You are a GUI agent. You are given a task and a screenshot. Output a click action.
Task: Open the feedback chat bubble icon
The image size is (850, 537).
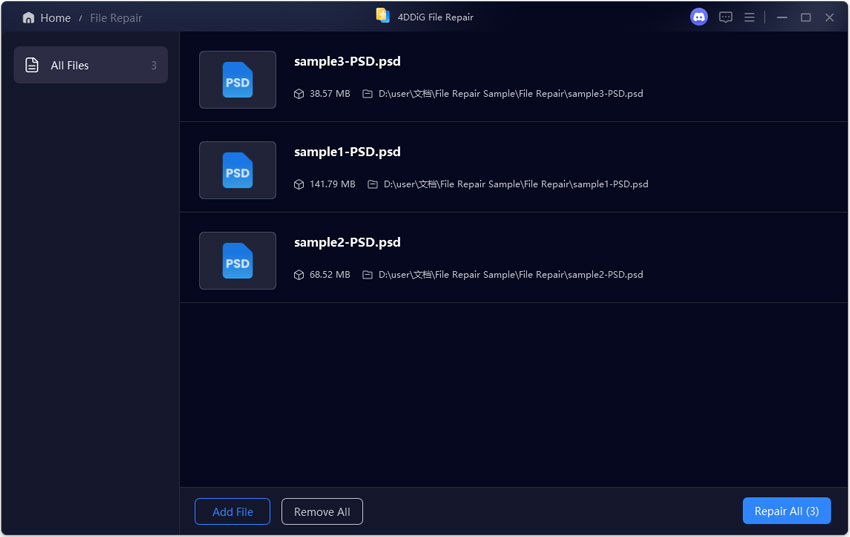click(725, 17)
